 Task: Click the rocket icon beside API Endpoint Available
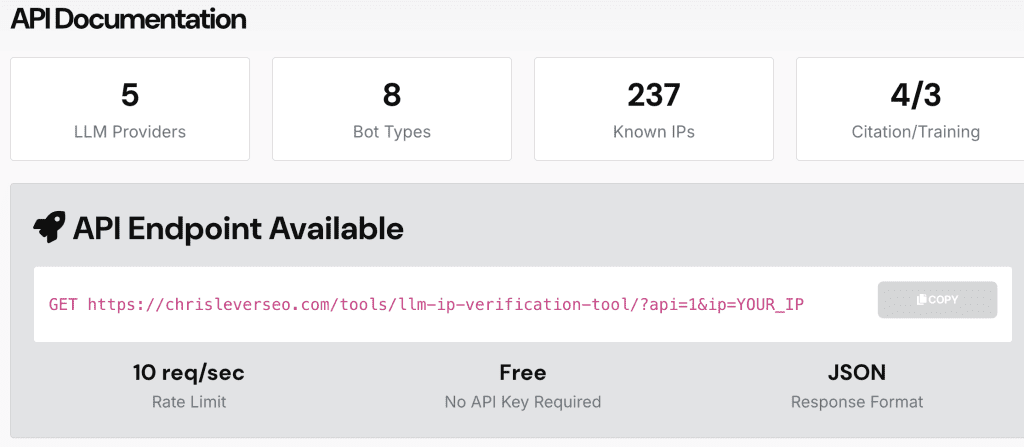pyautogui.click(x=50, y=228)
